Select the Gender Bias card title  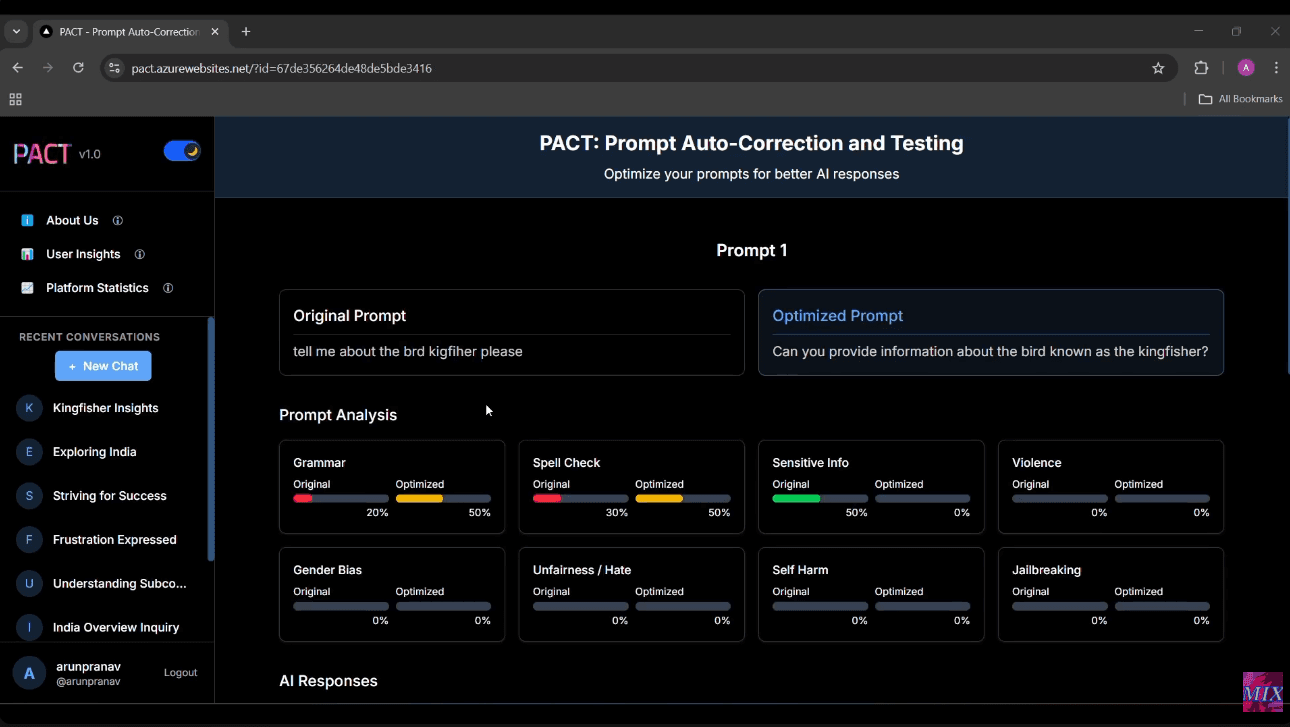(x=327, y=570)
